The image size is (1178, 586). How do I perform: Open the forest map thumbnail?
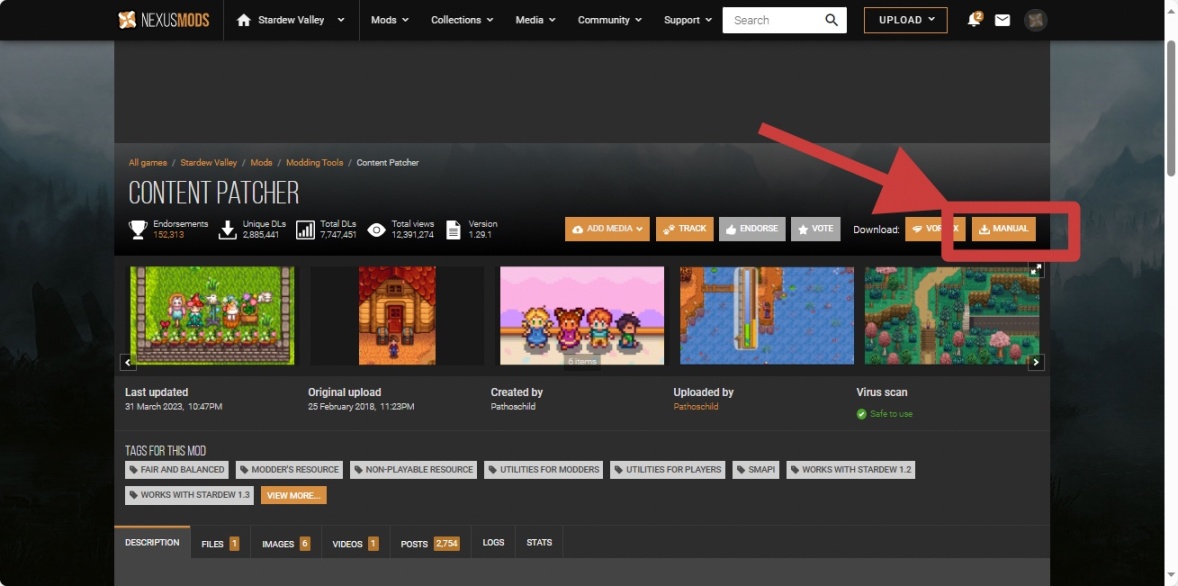click(x=952, y=316)
